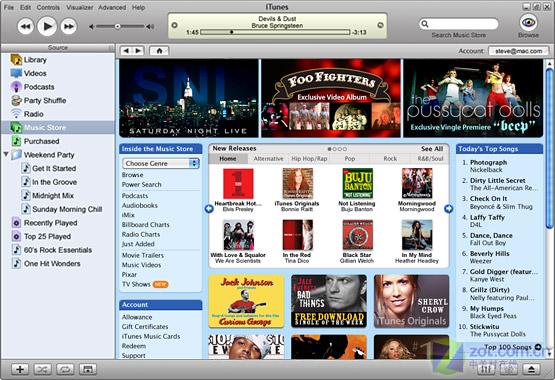Image resolution: width=555 pixels, height=380 pixels.
Task: Click the Top 100 Songs link
Action: point(513,347)
